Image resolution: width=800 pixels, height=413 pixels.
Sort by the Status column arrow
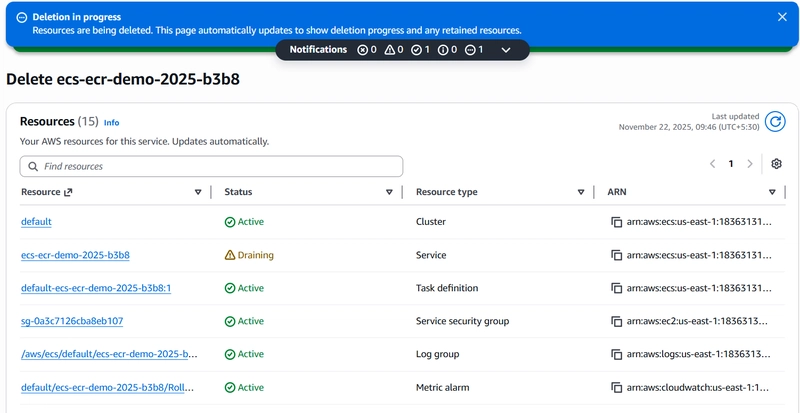click(389, 192)
